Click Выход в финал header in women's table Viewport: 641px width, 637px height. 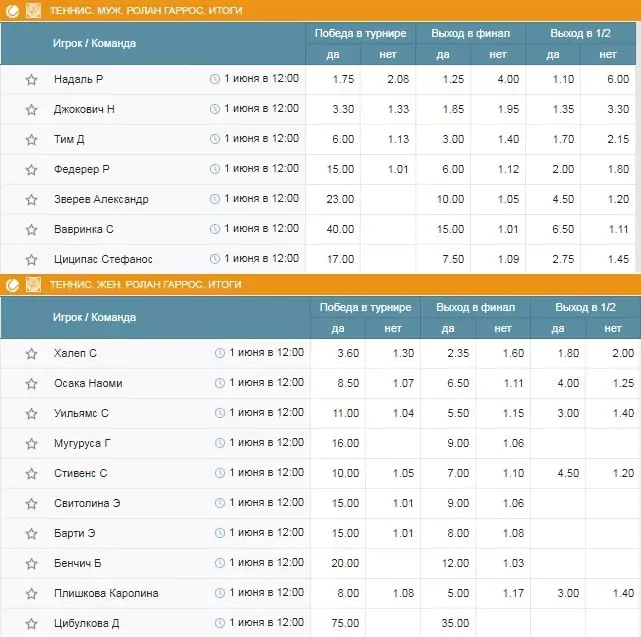click(x=475, y=307)
